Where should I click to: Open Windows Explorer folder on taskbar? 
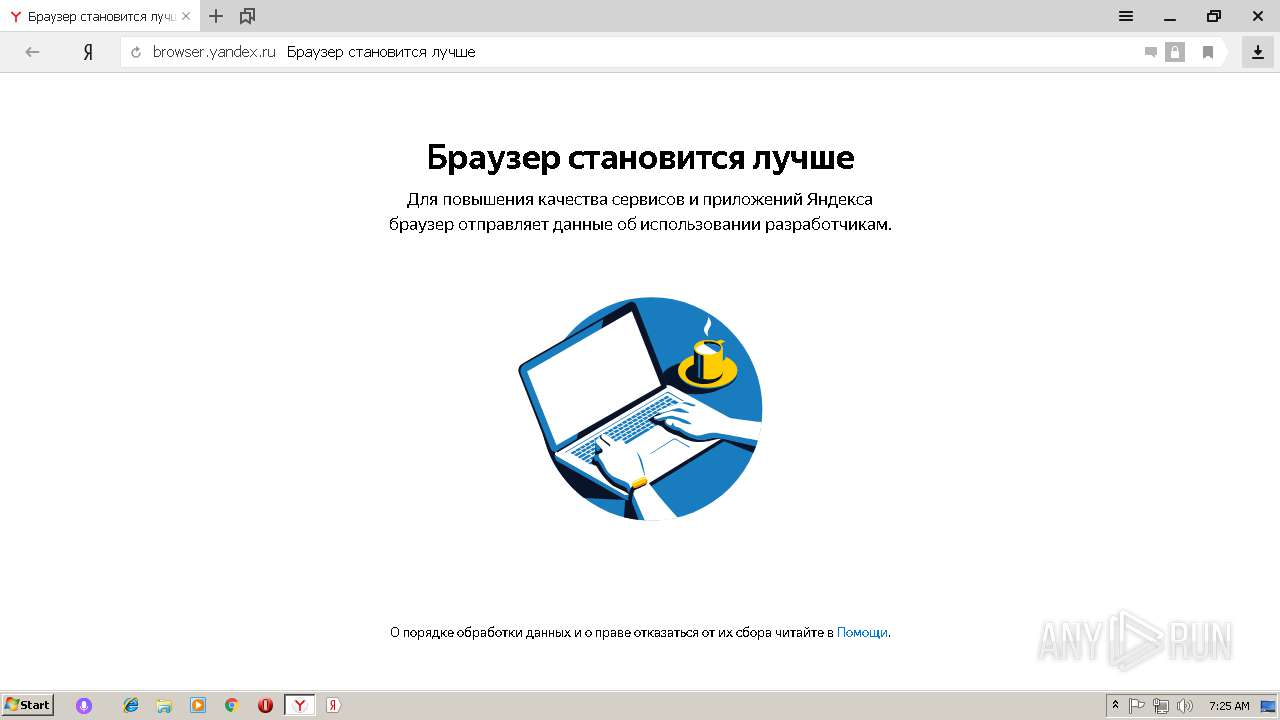point(164,705)
